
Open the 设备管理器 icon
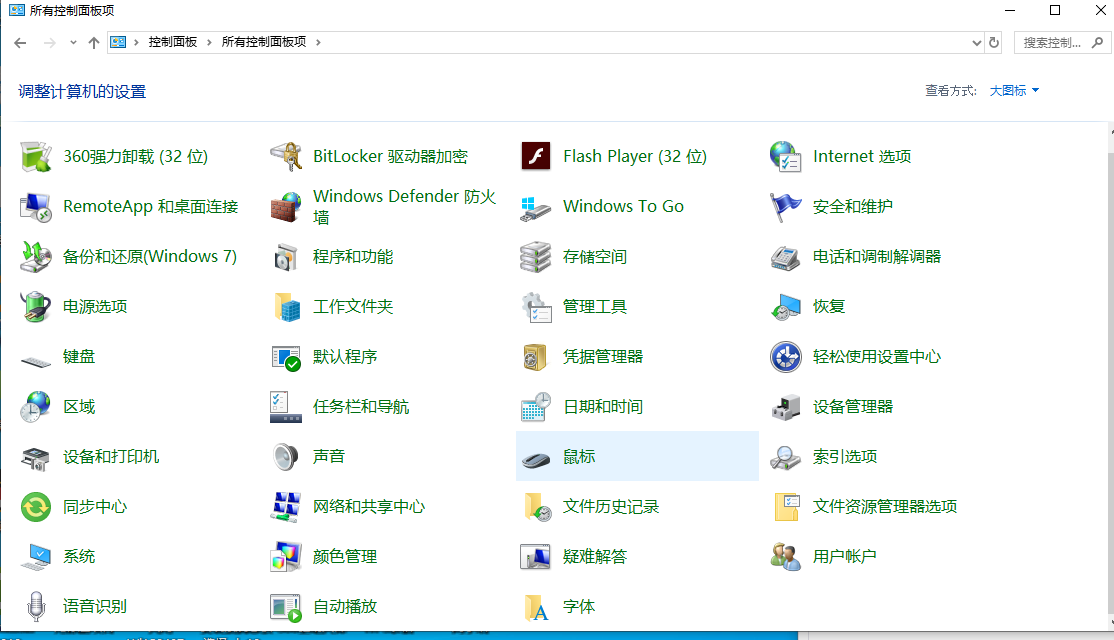786,407
